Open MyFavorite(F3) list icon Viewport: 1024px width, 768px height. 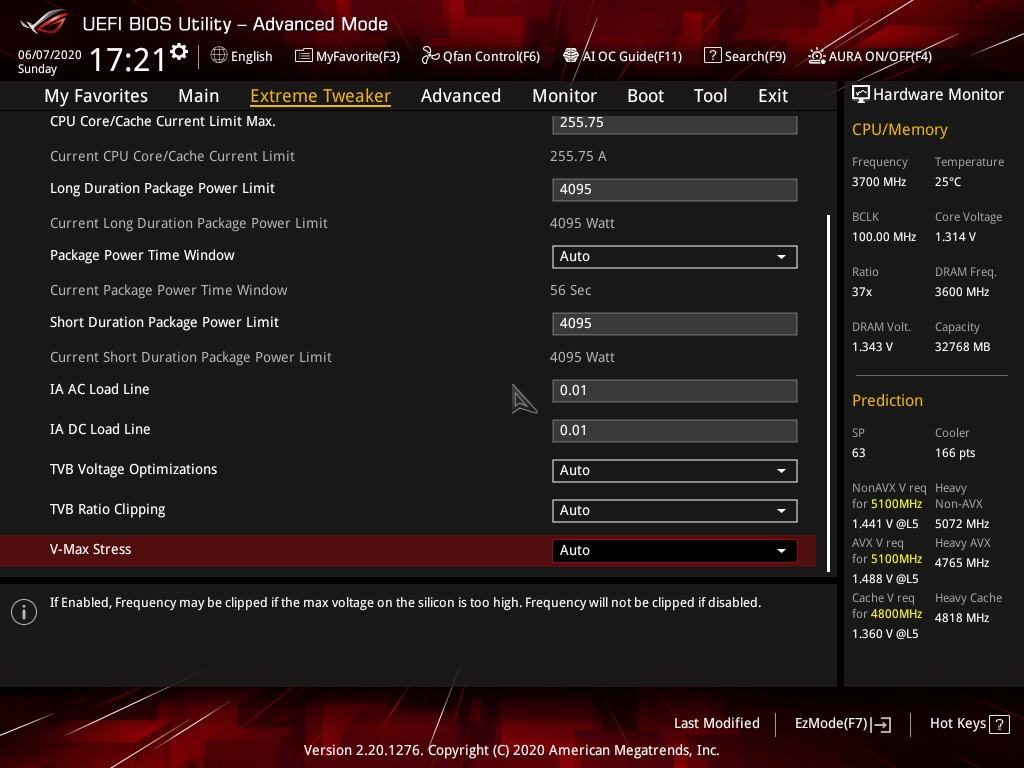click(303, 56)
